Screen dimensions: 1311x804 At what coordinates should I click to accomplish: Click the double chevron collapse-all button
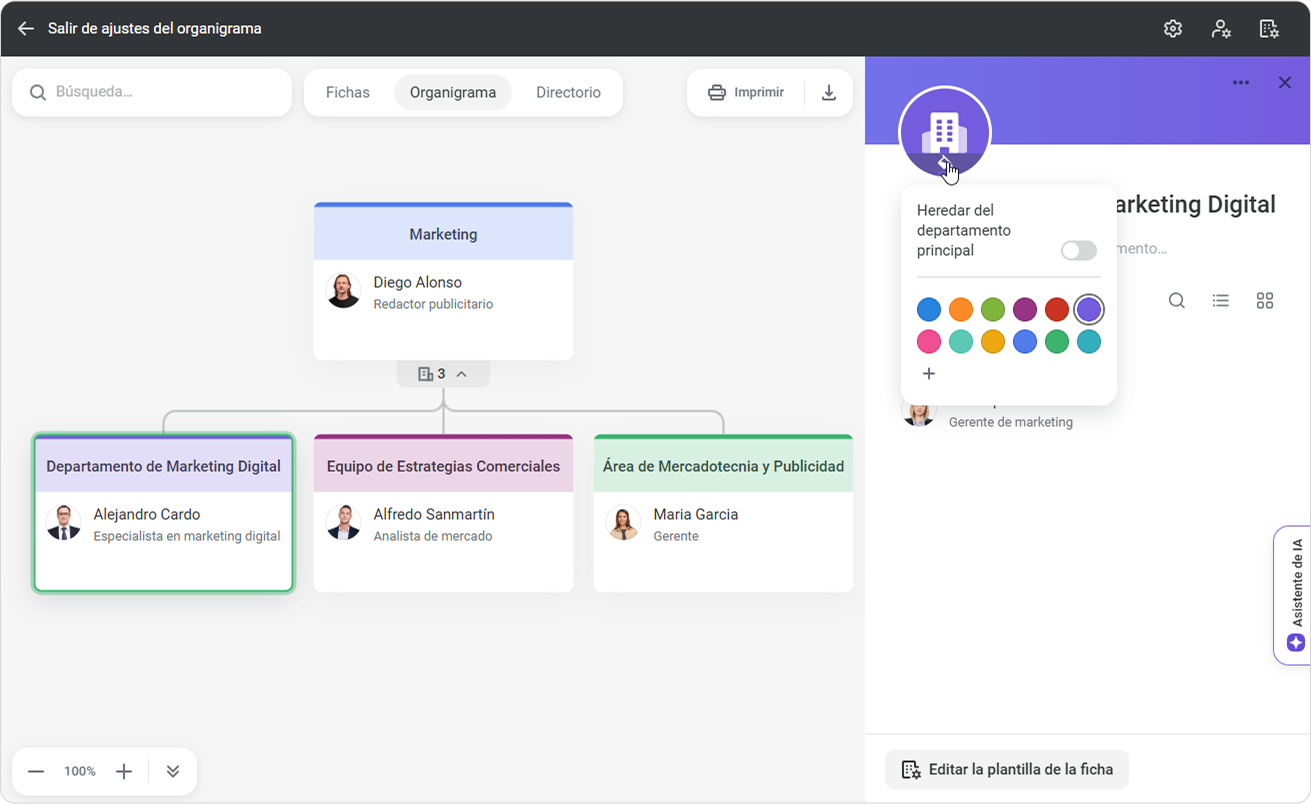[173, 771]
